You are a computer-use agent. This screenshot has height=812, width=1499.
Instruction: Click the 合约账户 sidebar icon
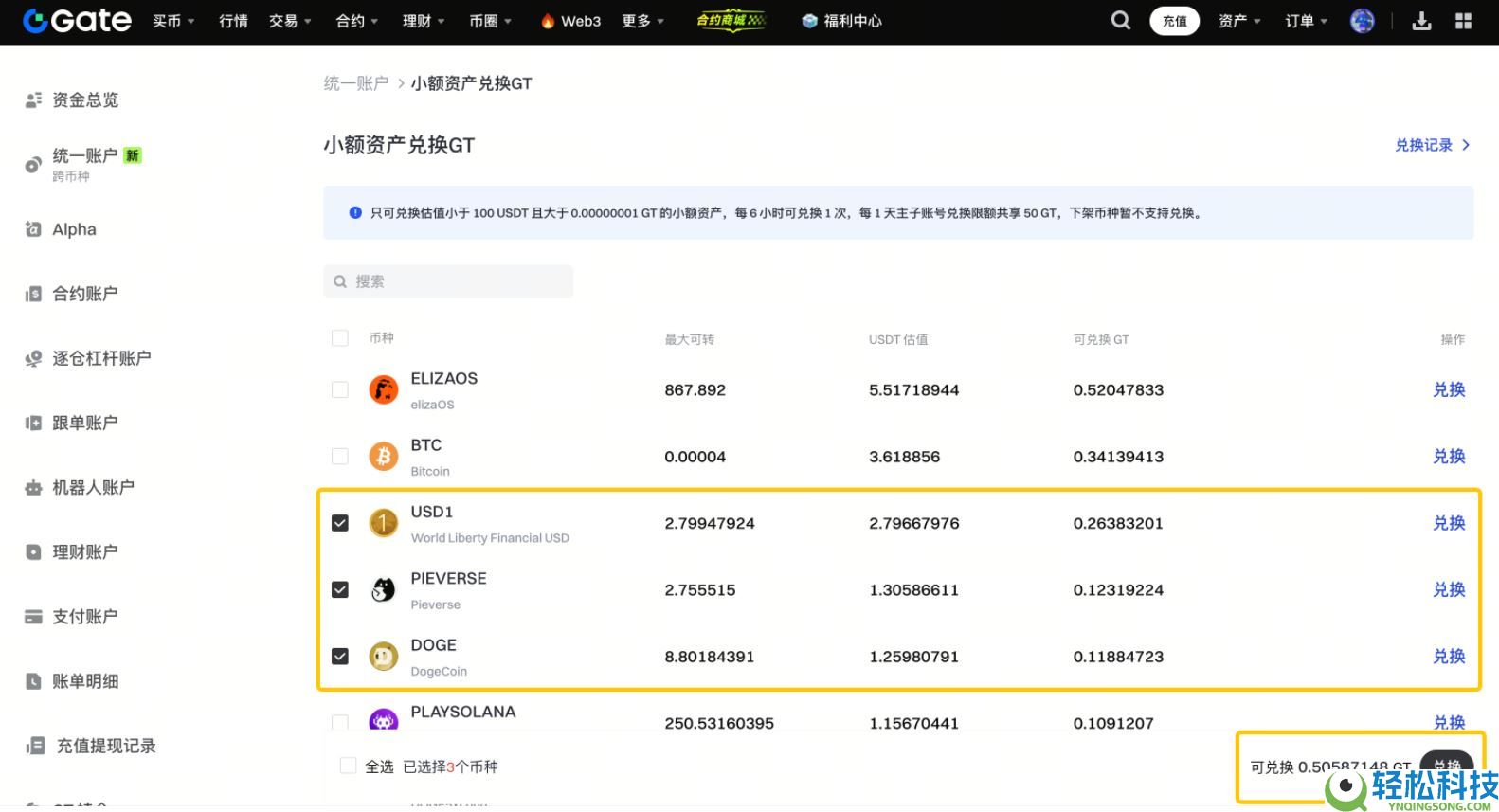click(33, 294)
